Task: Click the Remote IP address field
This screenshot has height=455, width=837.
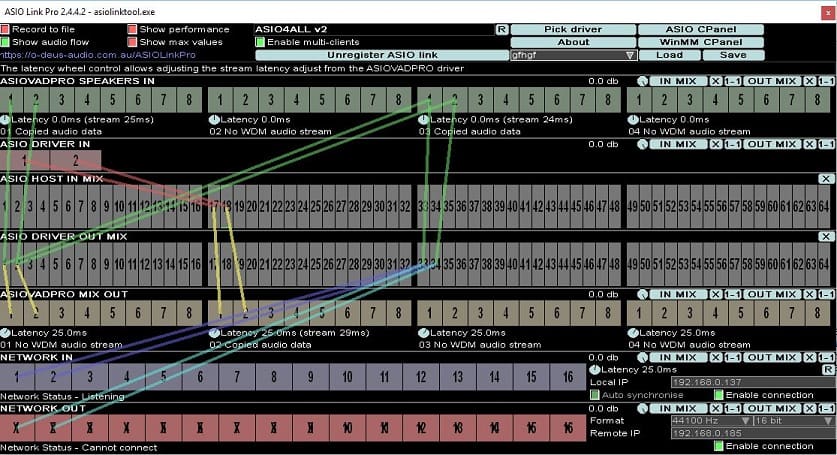Action: [753, 434]
